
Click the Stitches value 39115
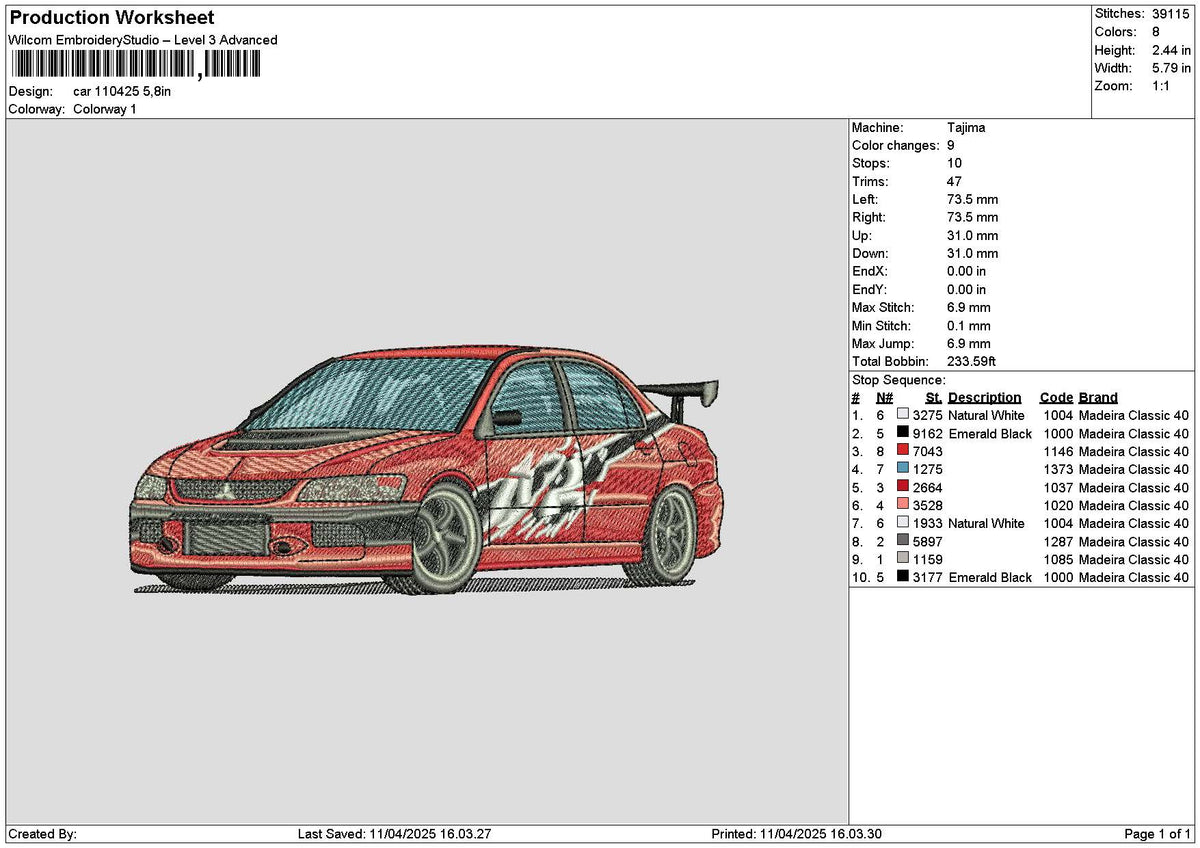(1171, 14)
